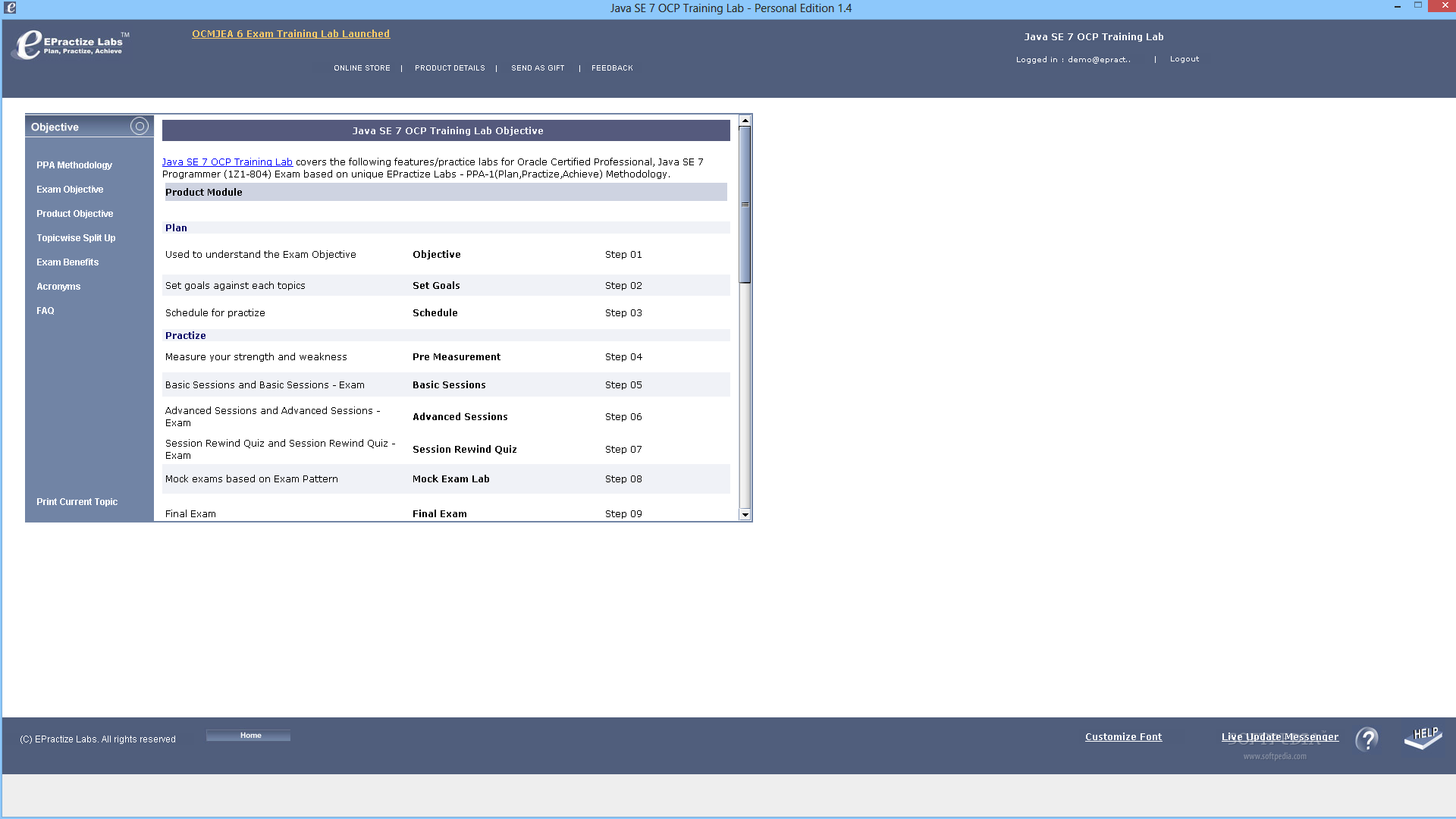This screenshot has width=1456, height=819.
Task: Open the ONLINE STORE menu item
Action: pos(362,68)
